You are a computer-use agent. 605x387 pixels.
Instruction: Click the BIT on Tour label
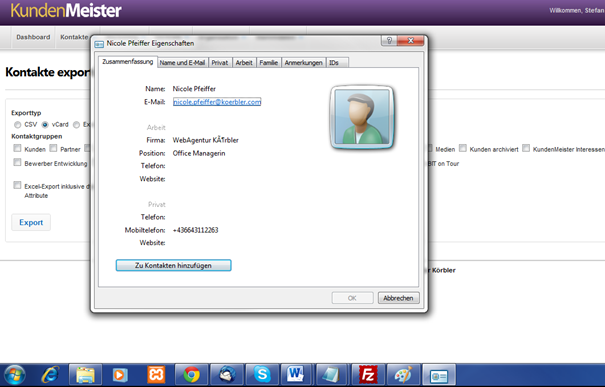(x=444, y=164)
